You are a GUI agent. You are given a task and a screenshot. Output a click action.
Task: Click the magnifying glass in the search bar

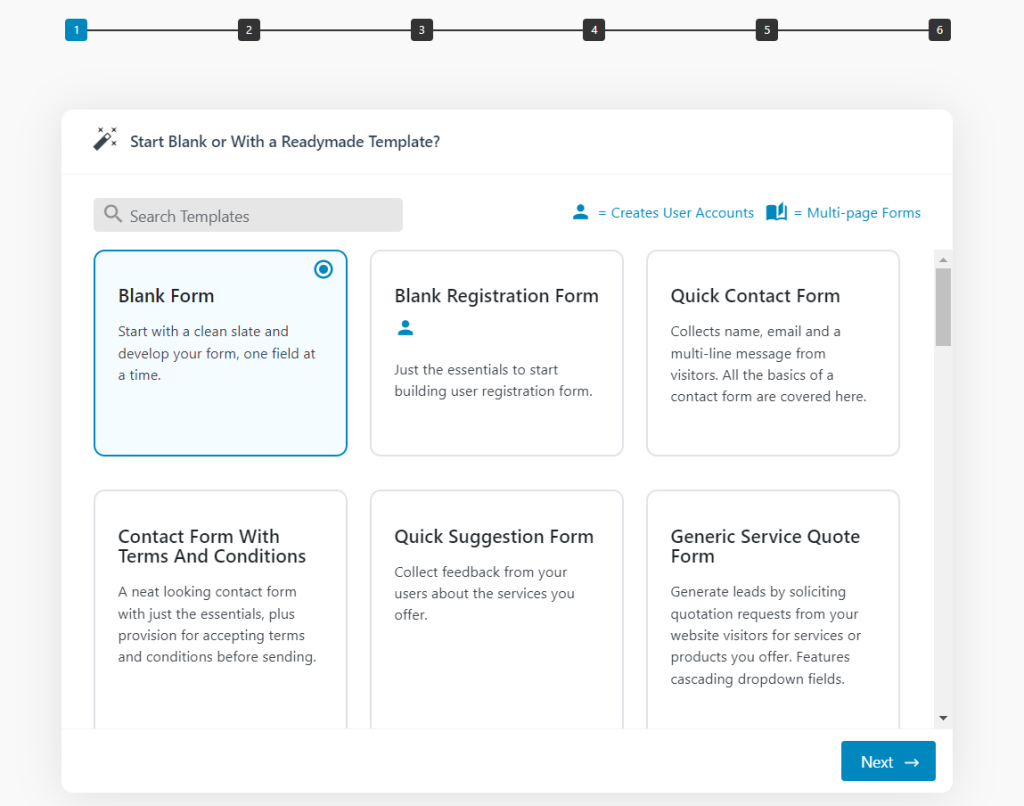[x=112, y=214]
